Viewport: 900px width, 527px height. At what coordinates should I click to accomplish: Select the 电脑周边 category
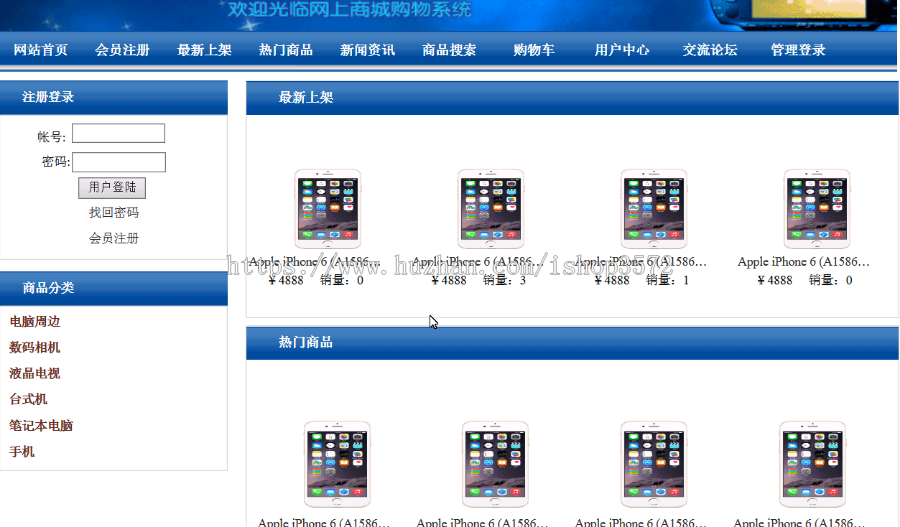click(34, 321)
